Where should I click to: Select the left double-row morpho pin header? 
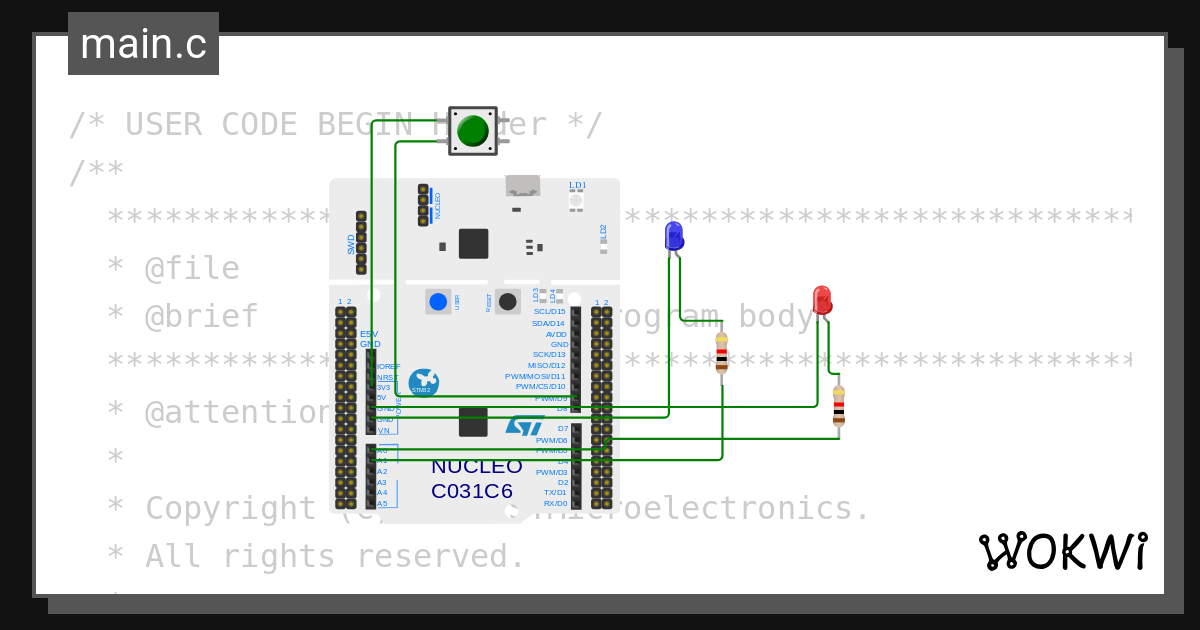(x=345, y=407)
